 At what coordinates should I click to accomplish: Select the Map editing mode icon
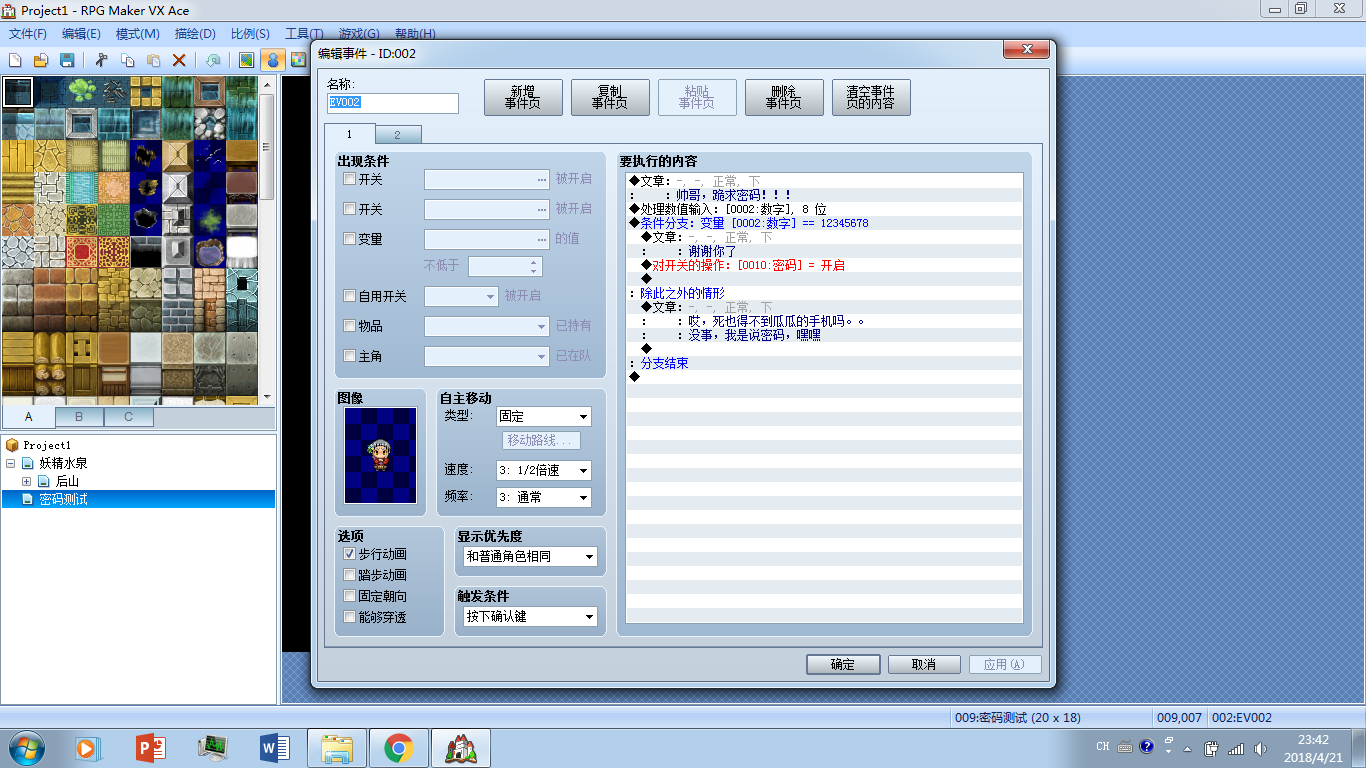pyautogui.click(x=246, y=60)
